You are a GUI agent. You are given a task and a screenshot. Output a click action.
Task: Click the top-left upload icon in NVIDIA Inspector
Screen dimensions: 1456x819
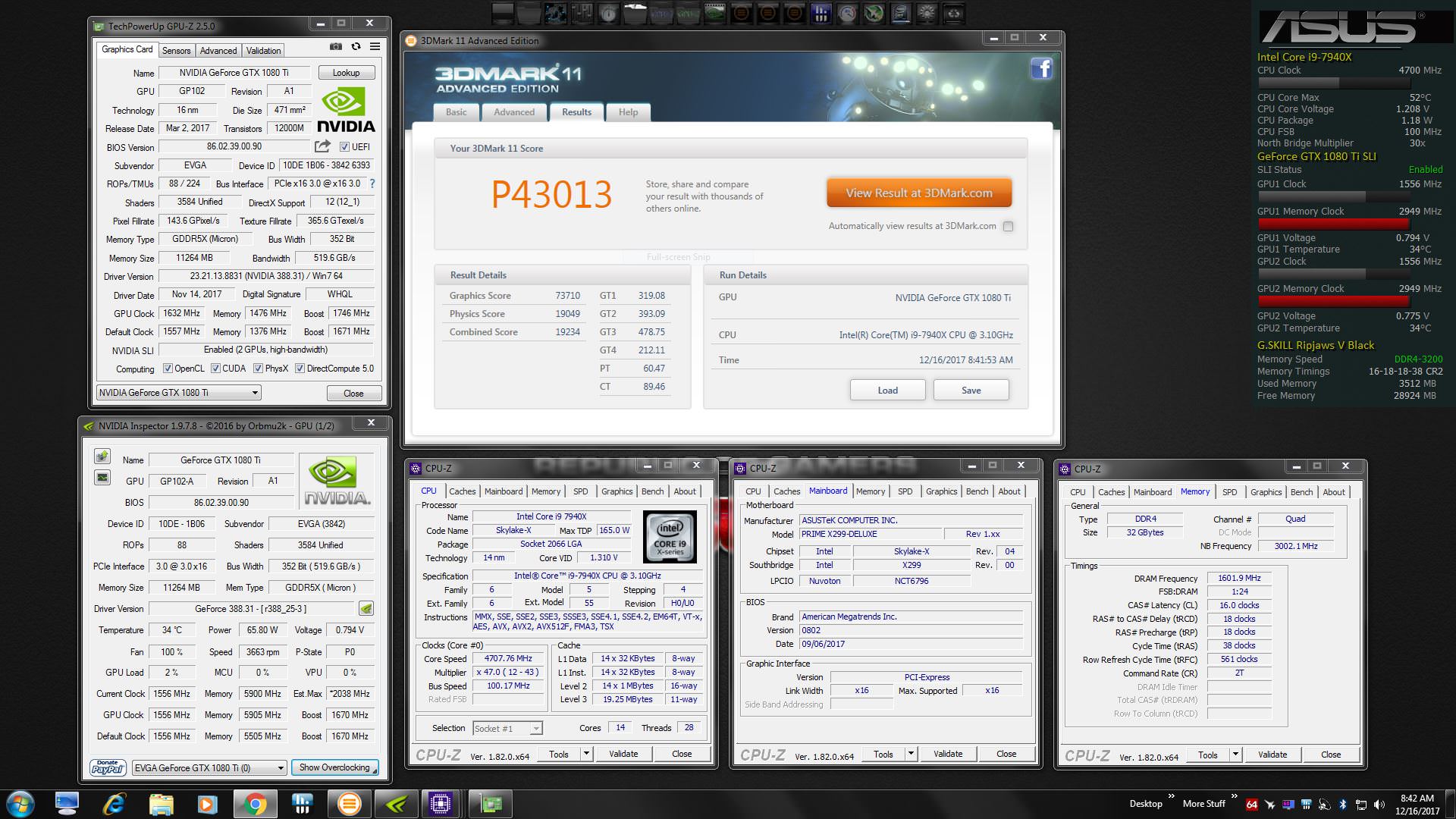pyautogui.click(x=102, y=457)
